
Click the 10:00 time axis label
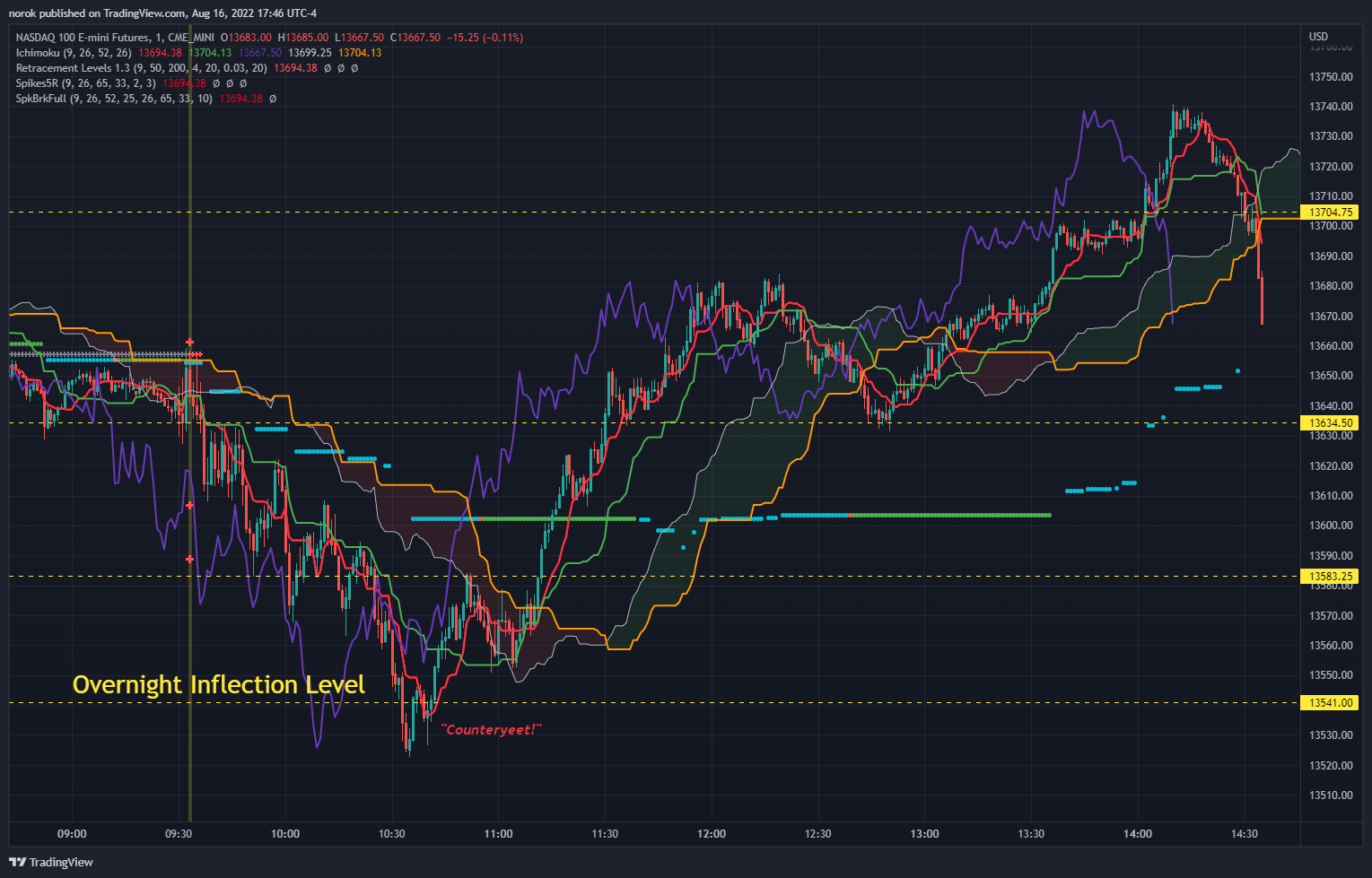pos(285,834)
